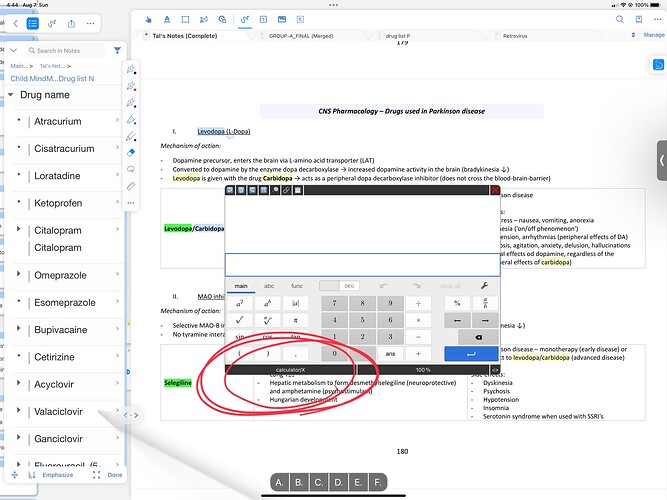Select the pen tool with red dot
Screen dimensions: 667x500
pos(131,86)
